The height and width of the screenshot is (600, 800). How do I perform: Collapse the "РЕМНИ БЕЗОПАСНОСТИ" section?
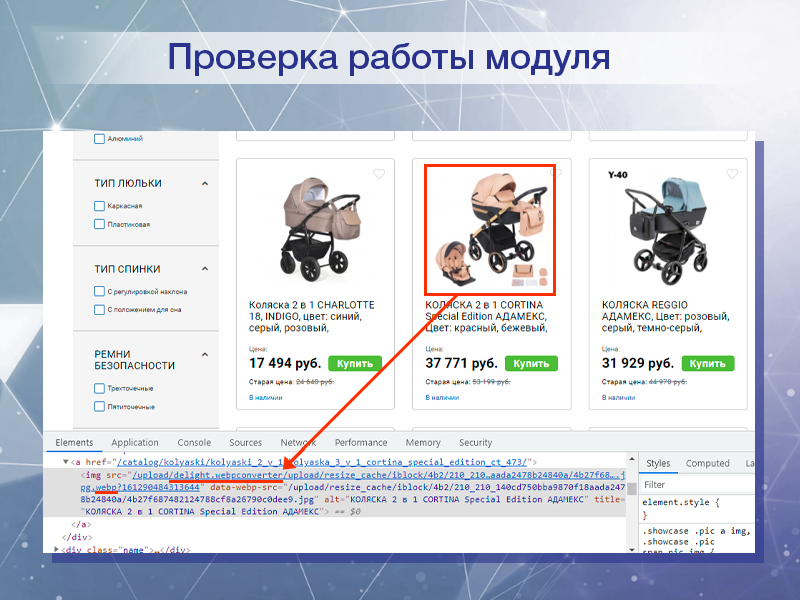[205, 354]
